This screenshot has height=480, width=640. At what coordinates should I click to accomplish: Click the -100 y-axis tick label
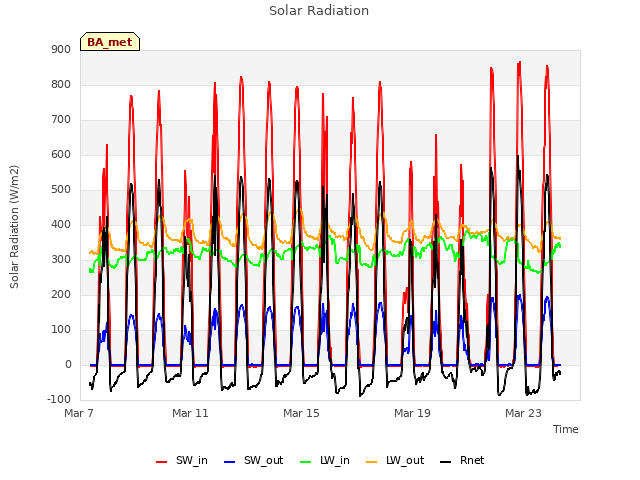(59, 400)
